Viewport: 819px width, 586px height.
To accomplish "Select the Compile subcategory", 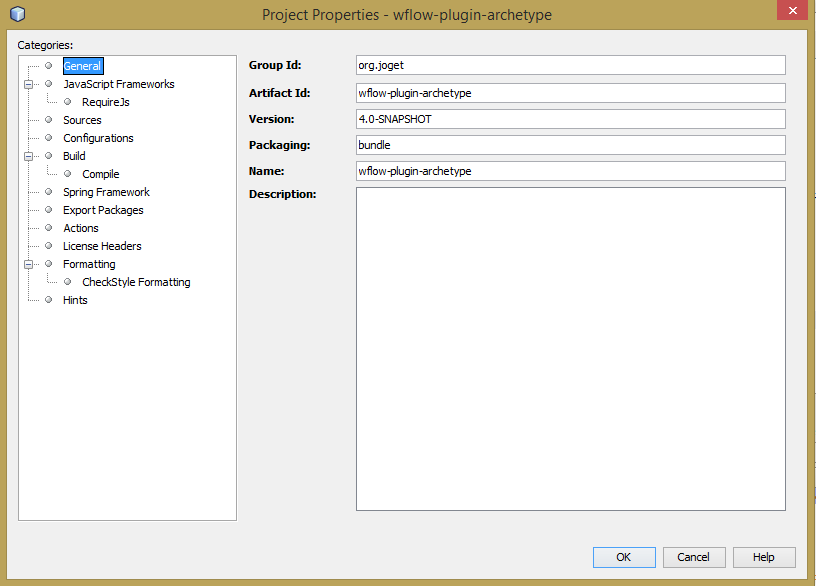I will pos(100,174).
